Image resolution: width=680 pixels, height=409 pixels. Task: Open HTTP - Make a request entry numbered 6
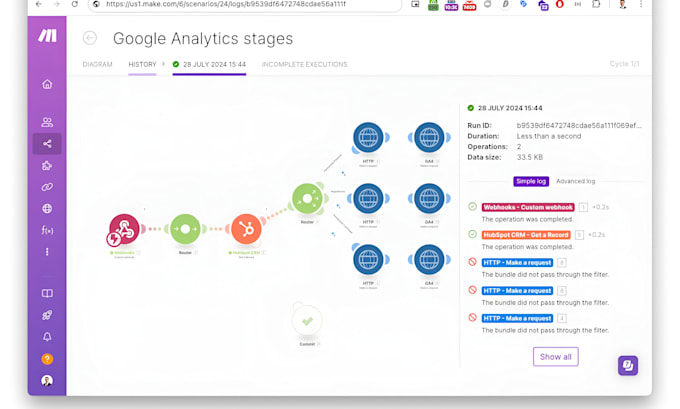coord(517,291)
